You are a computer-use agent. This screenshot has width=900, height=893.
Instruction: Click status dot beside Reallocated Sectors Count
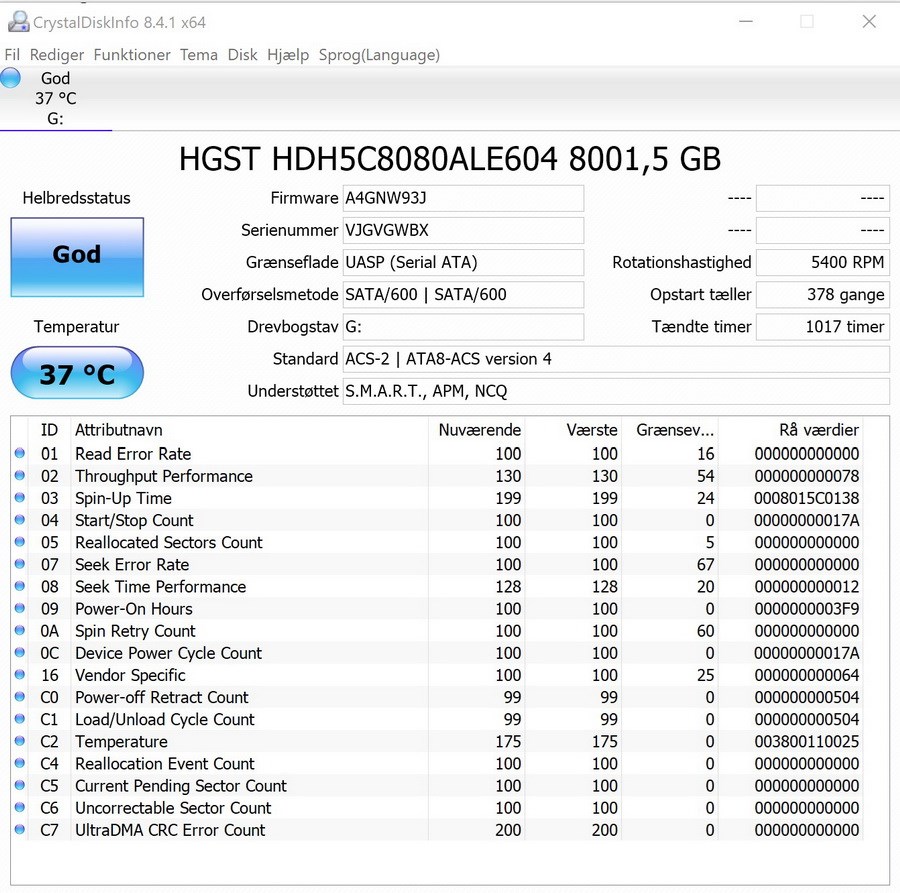click(19, 542)
